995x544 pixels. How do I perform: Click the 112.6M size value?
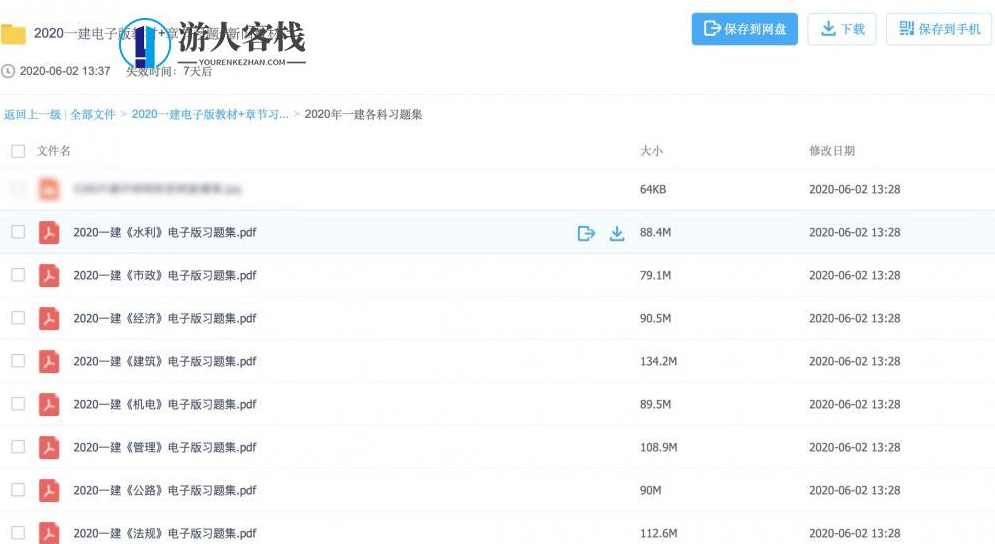coord(659,533)
